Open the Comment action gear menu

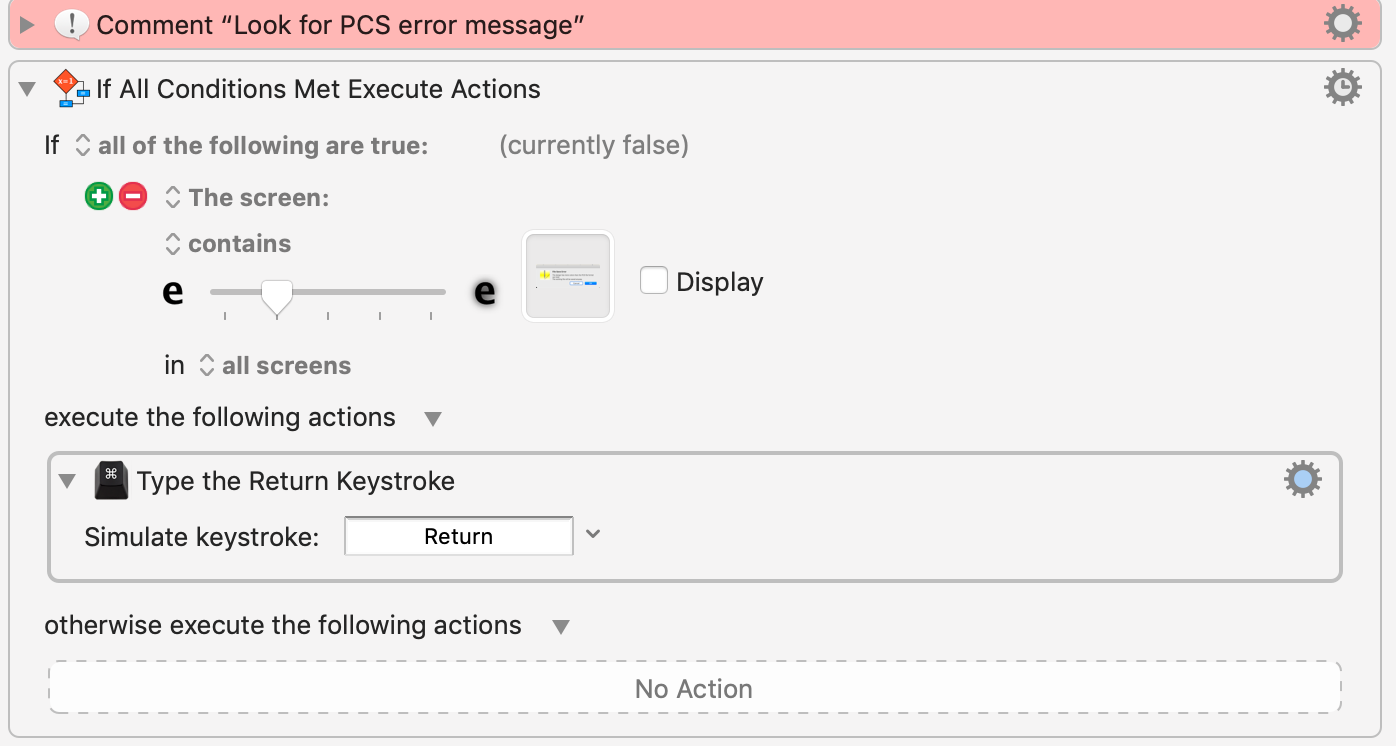1342,23
